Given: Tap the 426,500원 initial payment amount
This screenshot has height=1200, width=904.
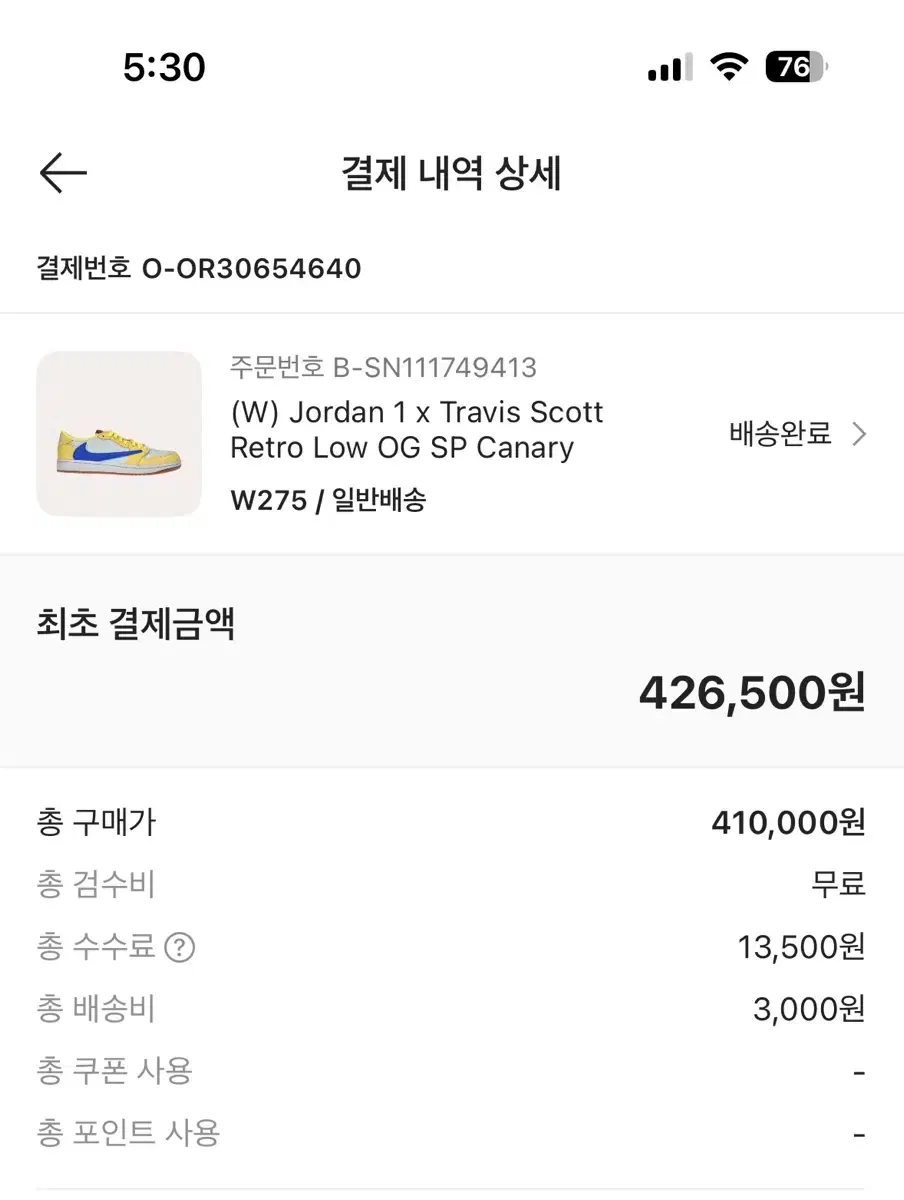Looking at the screenshot, I should [x=752, y=692].
